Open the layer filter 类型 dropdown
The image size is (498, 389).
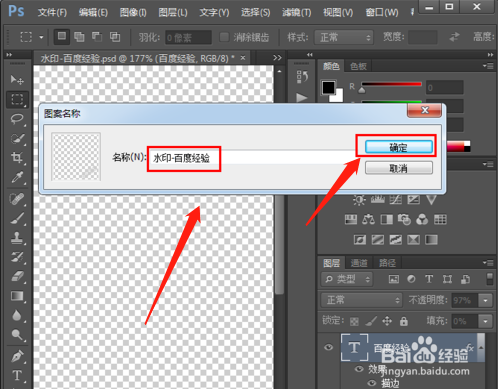coord(347,279)
